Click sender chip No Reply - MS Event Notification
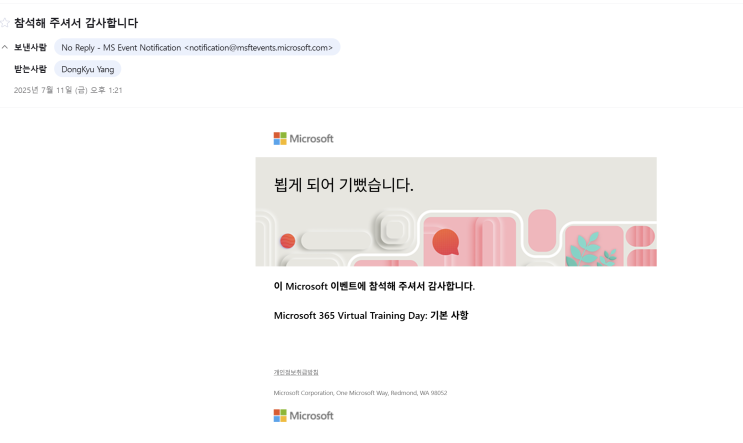 pos(197,47)
